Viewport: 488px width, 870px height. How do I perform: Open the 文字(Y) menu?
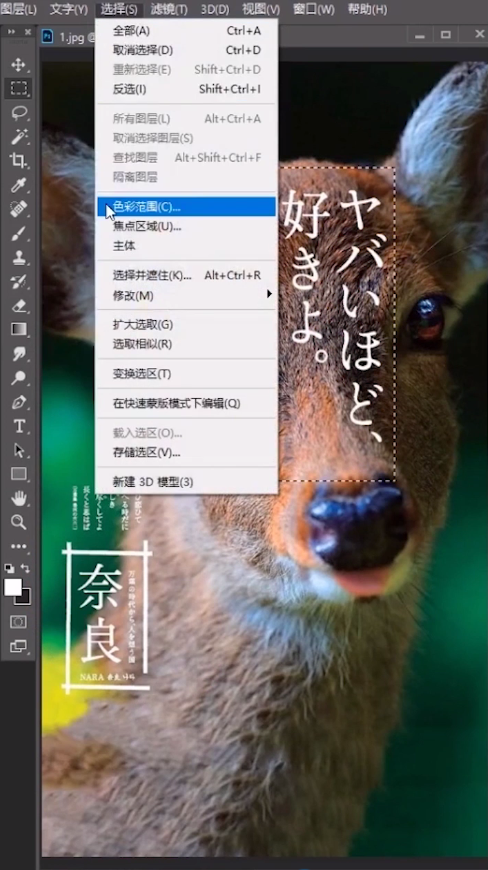coord(69,9)
